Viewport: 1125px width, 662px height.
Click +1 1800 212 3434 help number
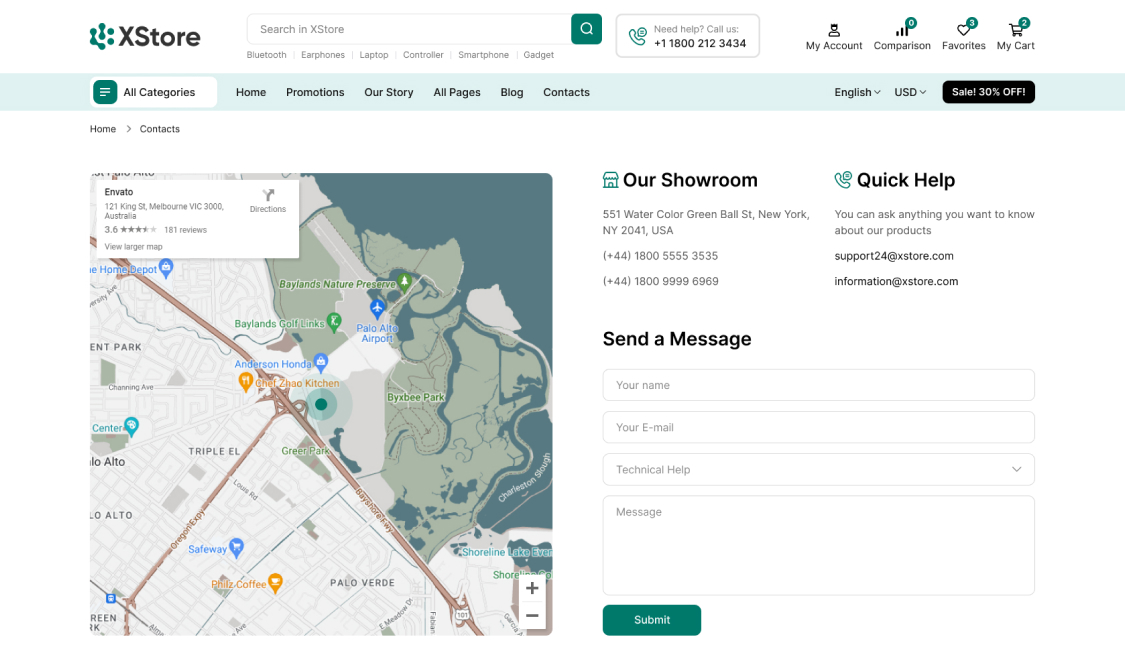point(700,43)
